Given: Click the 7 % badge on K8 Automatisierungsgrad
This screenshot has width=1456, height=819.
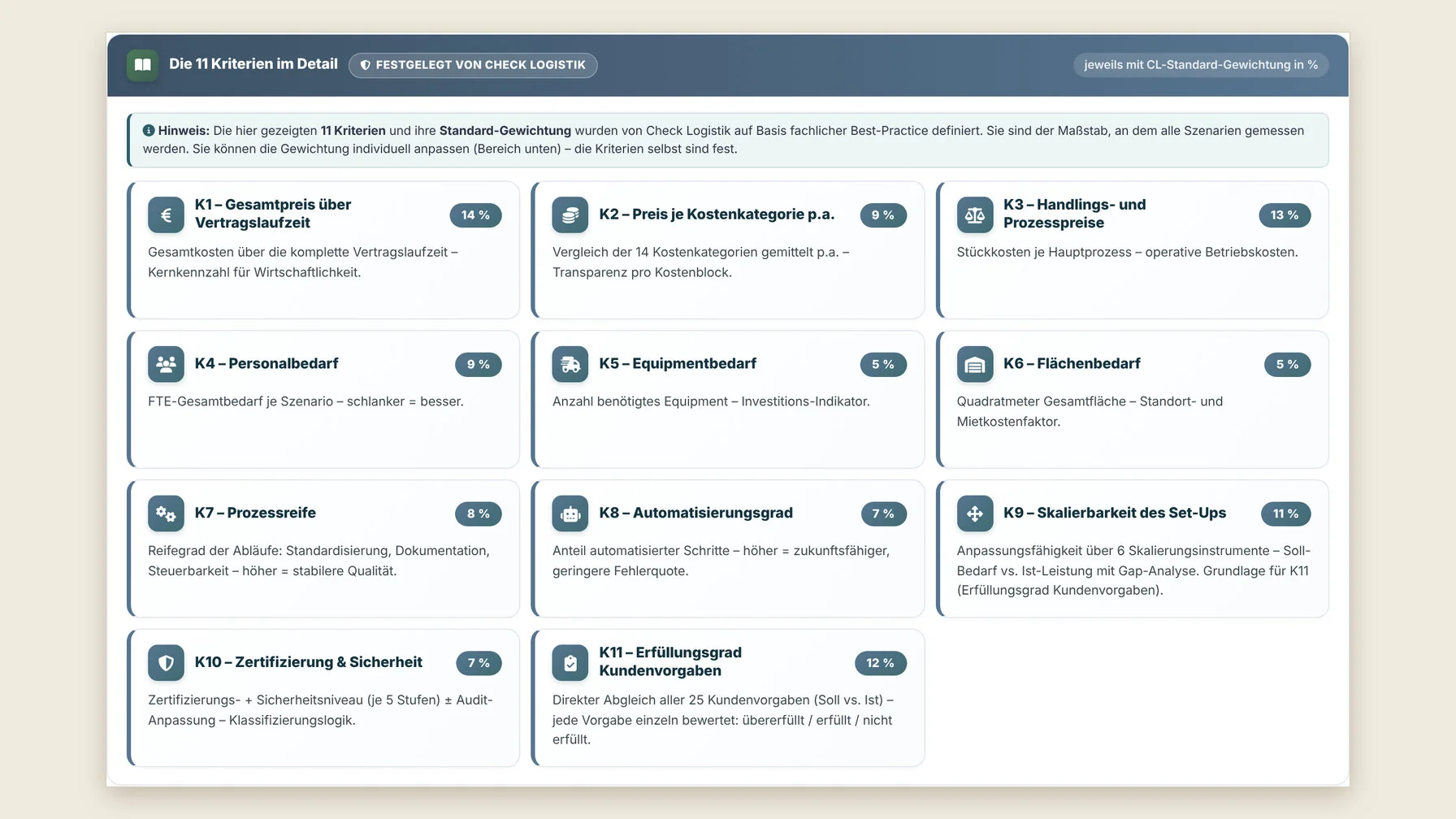Looking at the screenshot, I should (883, 513).
